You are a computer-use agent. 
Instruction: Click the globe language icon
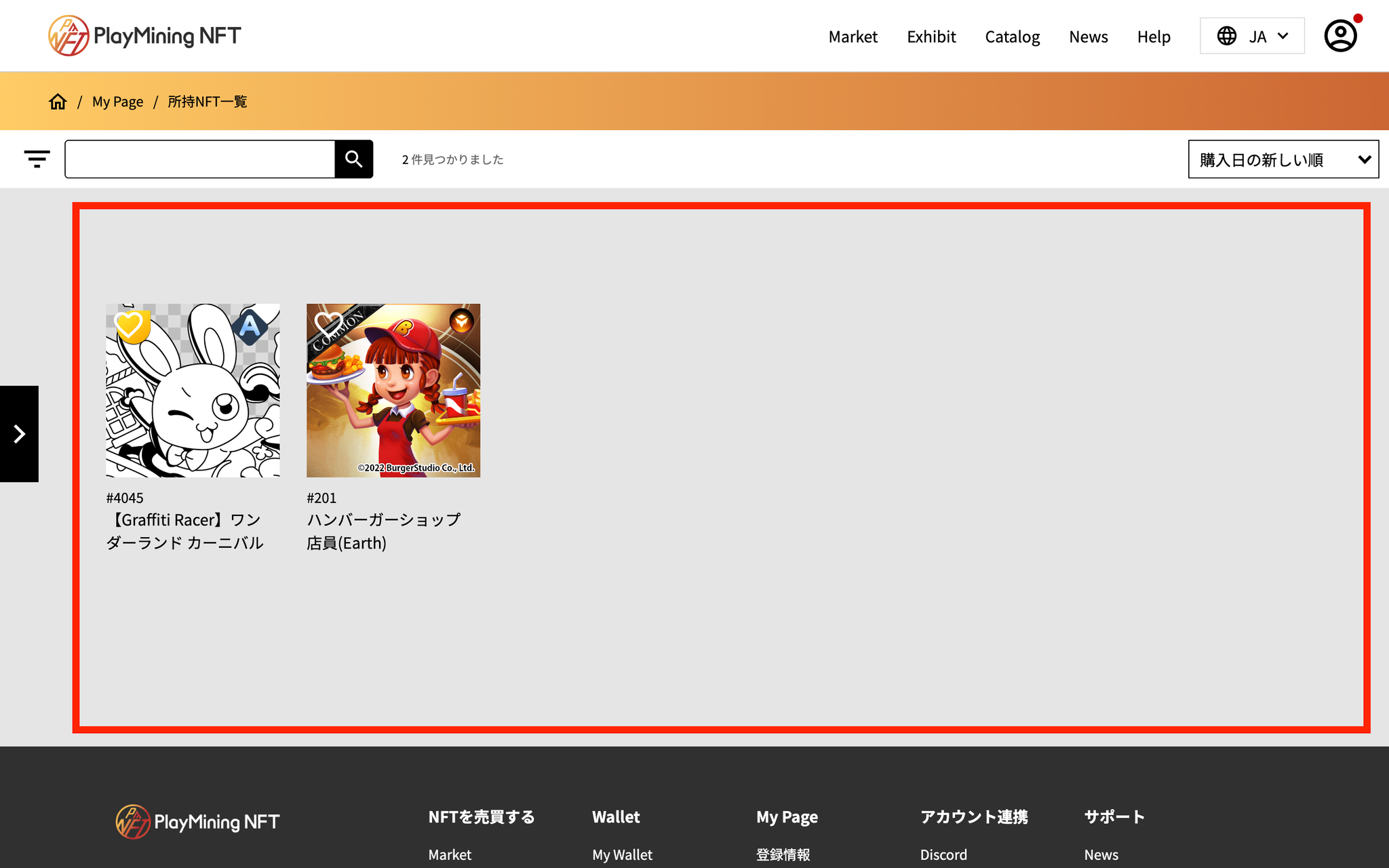(x=1226, y=36)
